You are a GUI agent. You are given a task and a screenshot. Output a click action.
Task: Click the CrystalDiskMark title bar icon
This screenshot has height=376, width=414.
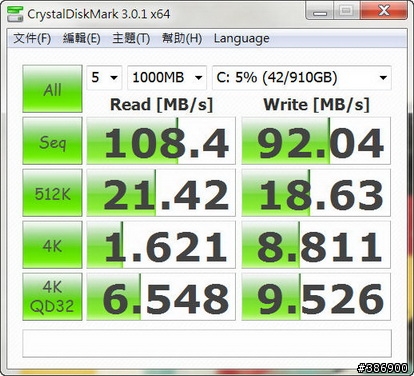(15, 13)
